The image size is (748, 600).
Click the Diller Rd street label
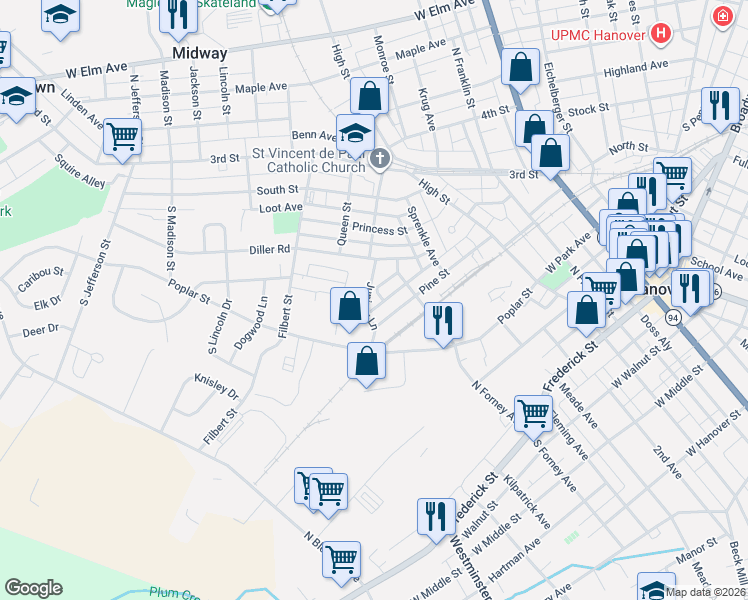coord(270,250)
